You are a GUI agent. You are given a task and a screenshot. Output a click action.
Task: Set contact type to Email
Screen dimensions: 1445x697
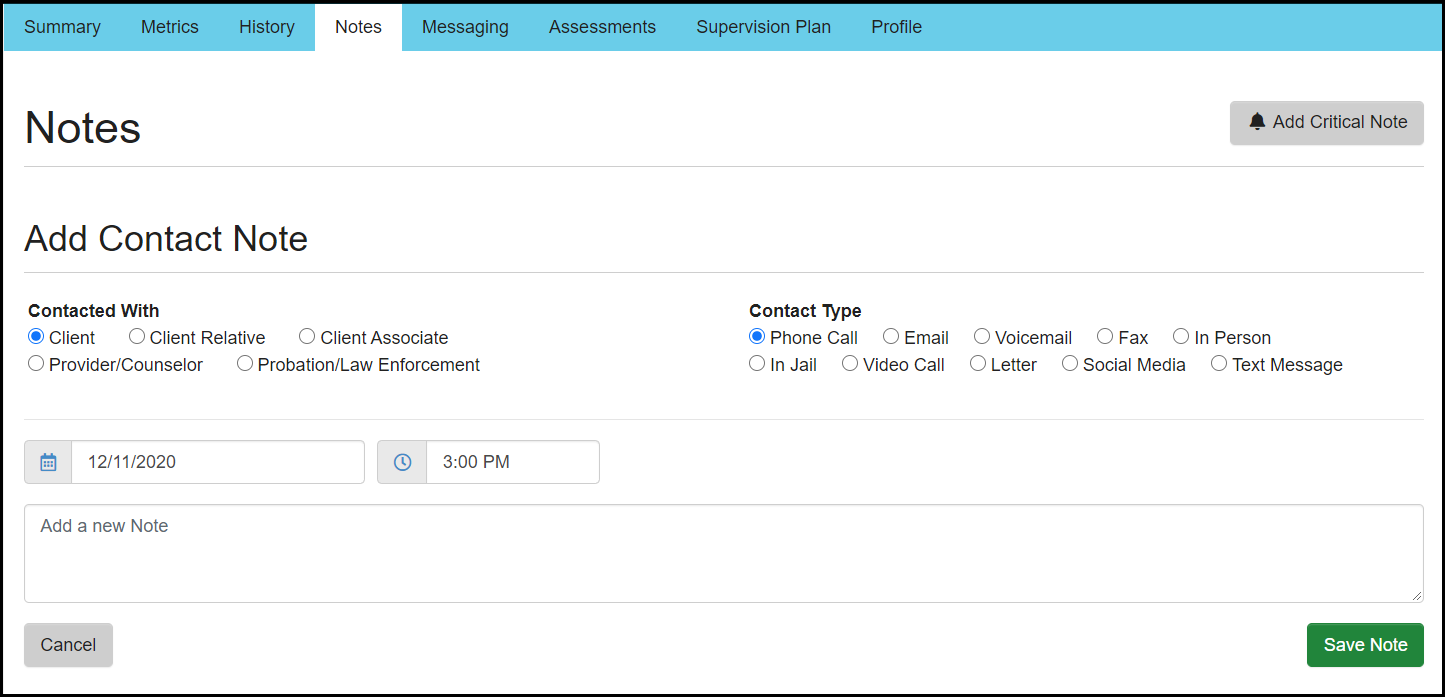[891, 337]
